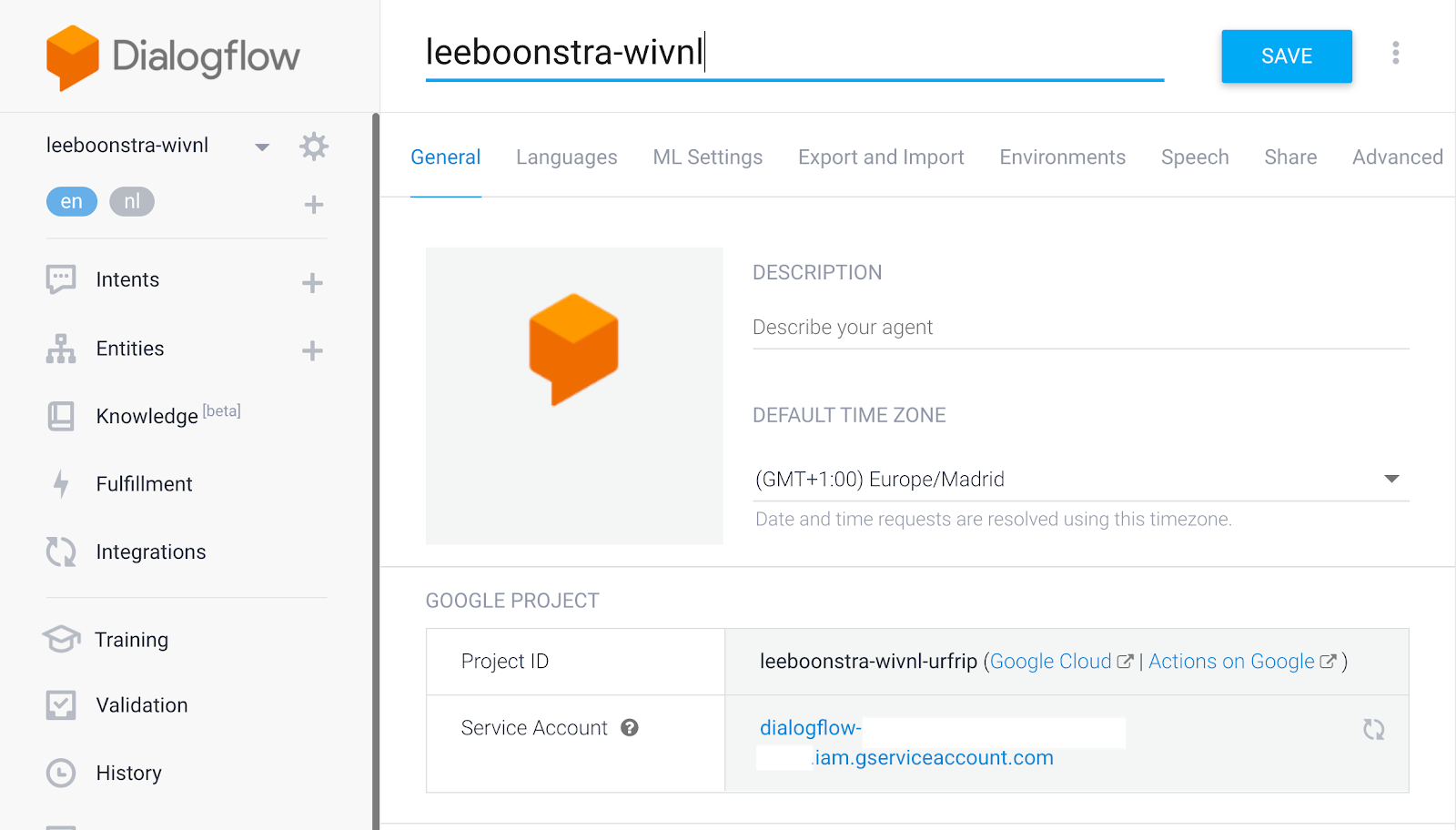
Task: Switch to the en language pill
Action: click(x=72, y=202)
